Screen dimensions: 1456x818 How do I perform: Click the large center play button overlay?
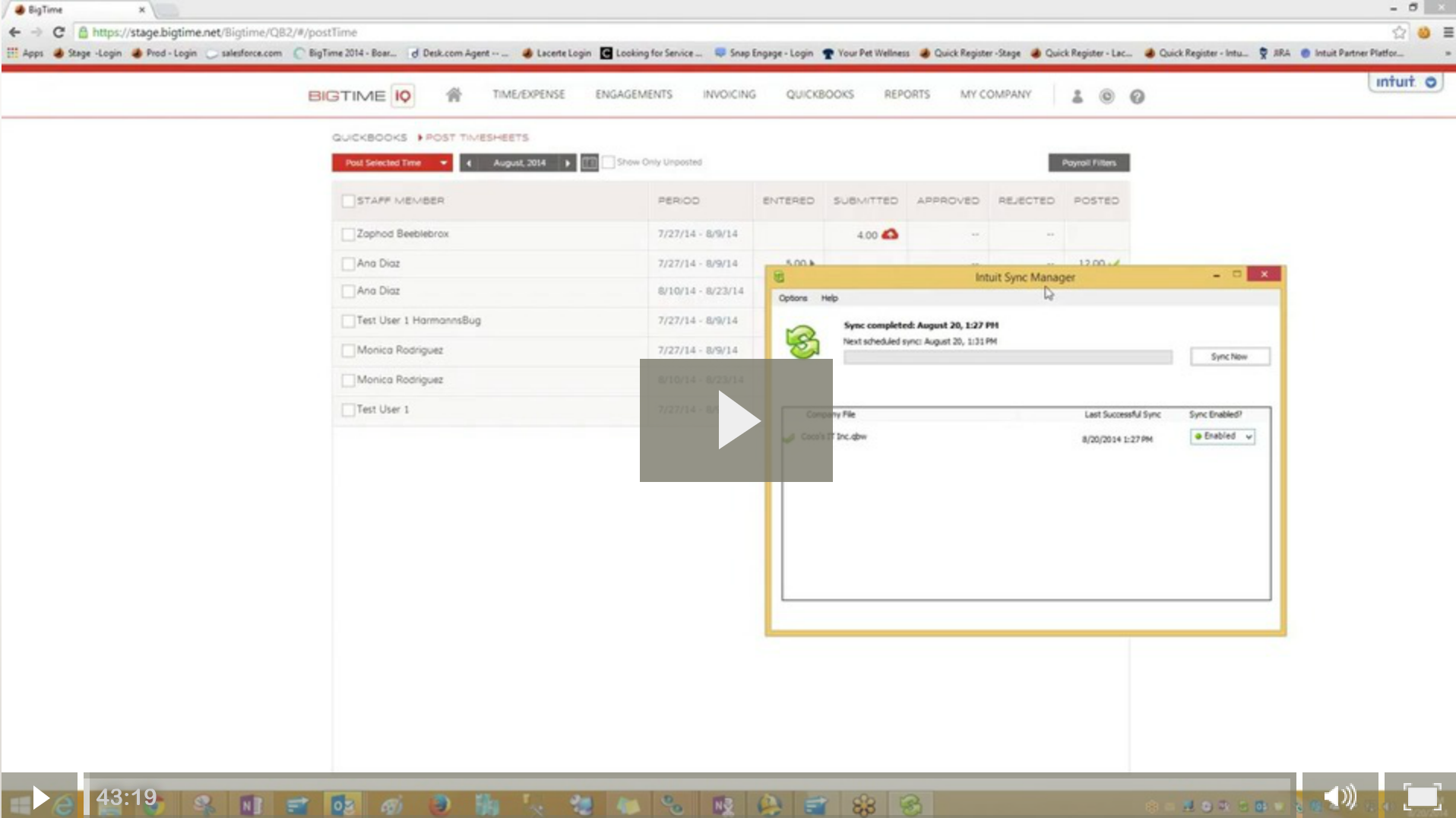[736, 420]
